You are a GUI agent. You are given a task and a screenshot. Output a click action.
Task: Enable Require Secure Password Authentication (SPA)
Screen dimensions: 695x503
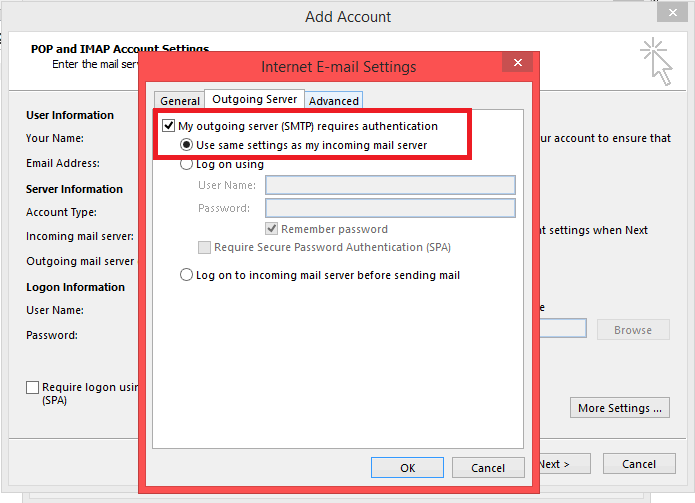tap(205, 247)
